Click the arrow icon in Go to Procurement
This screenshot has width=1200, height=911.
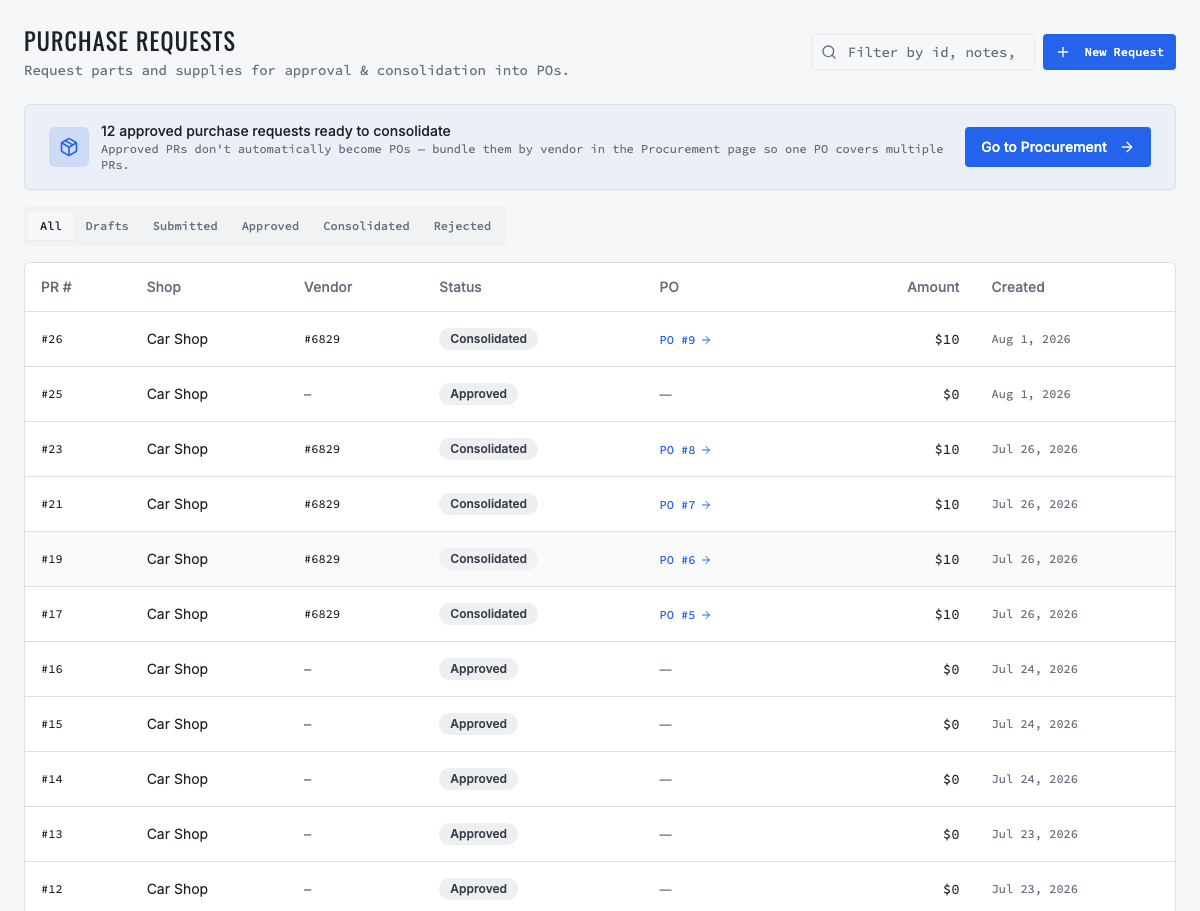tap(1127, 147)
